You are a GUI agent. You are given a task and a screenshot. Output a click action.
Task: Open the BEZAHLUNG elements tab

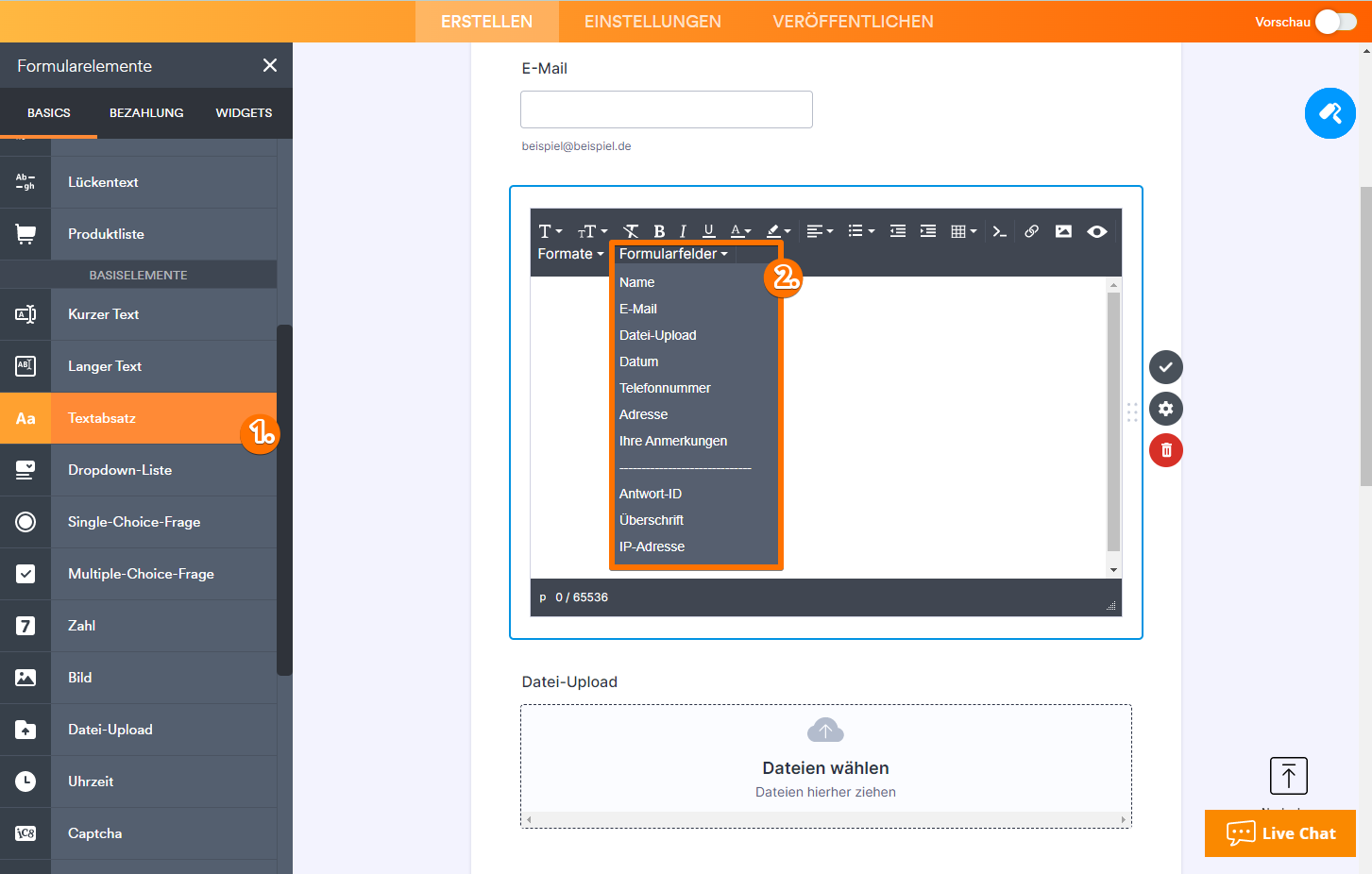[146, 112]
